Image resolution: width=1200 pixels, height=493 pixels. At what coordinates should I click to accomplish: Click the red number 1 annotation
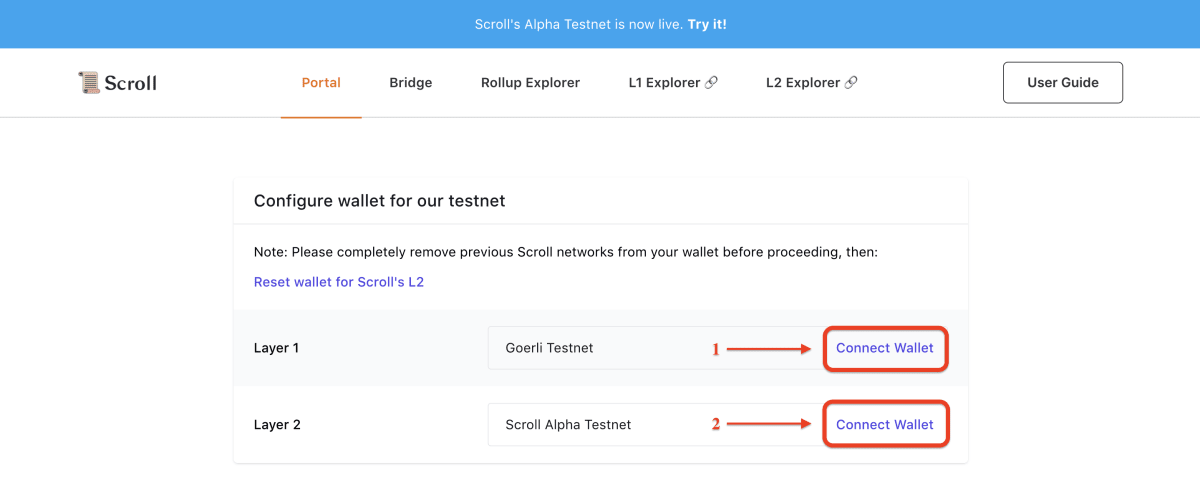715,349
